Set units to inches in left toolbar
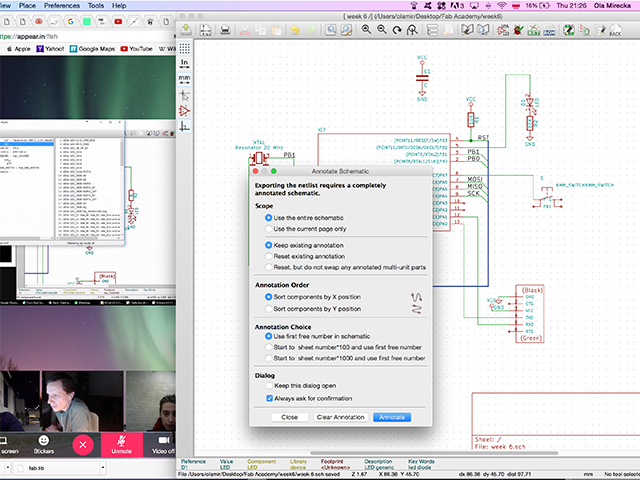 [184, 64]
